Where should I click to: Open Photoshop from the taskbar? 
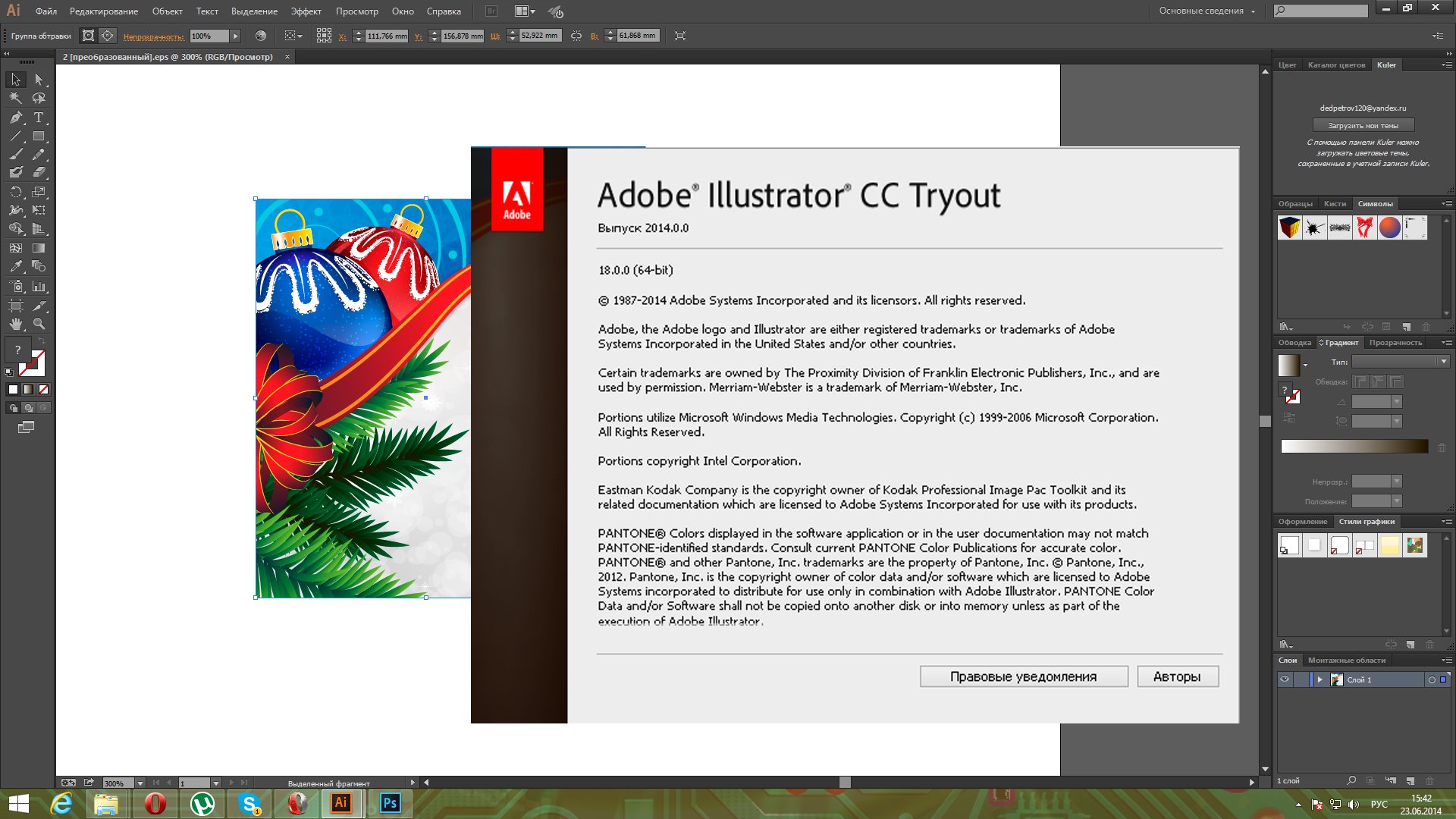(390, 803)
